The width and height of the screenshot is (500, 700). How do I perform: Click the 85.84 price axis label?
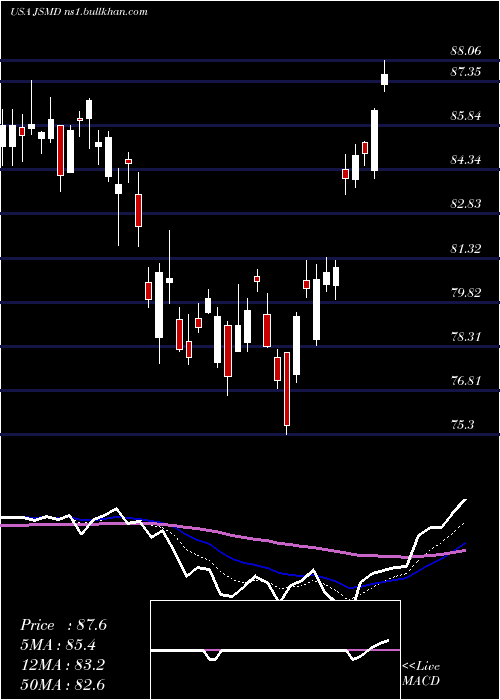466,116
